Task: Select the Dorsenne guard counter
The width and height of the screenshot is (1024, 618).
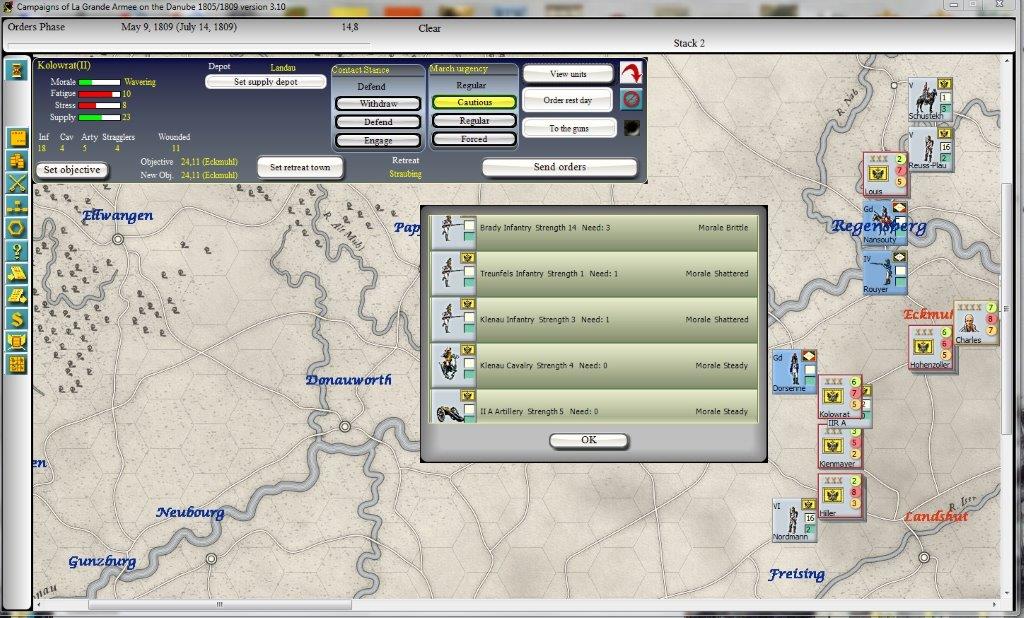Action: coord(794,372)
